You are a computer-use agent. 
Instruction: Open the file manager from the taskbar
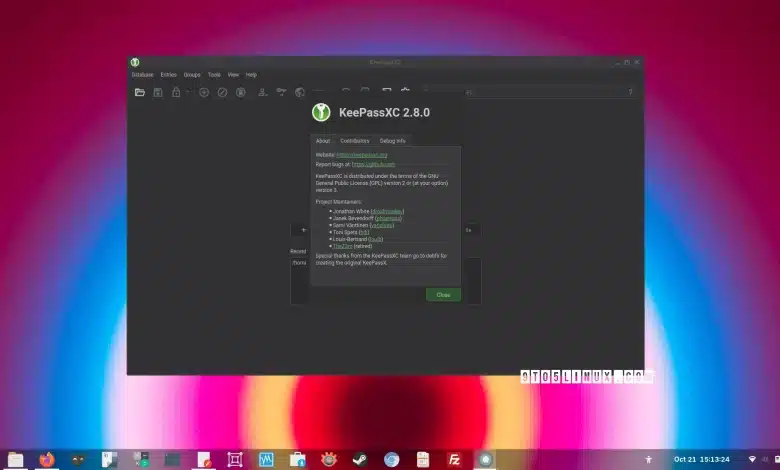coord(15,460)
